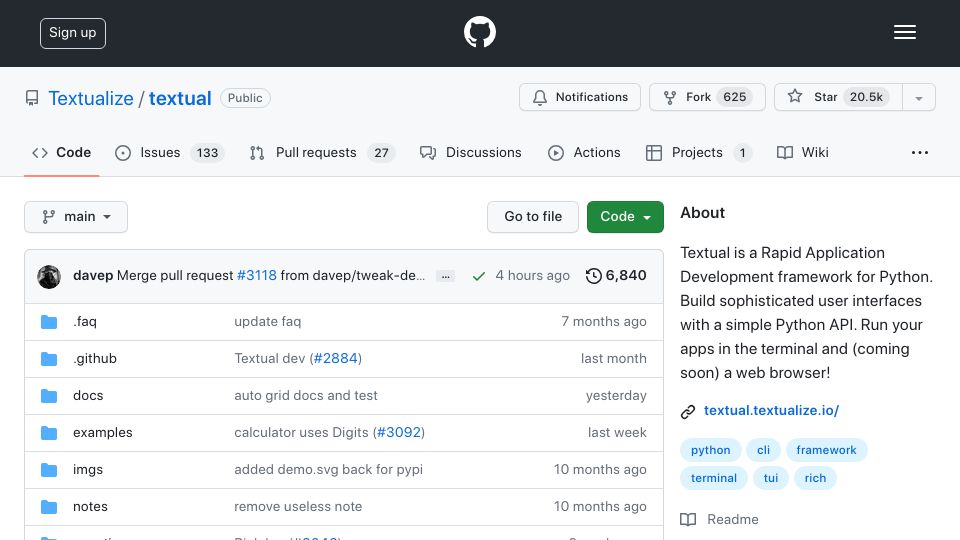Open the Readme link in About
Image resolution: width=960 pixels, height=540 pixels.
(720, 519)
